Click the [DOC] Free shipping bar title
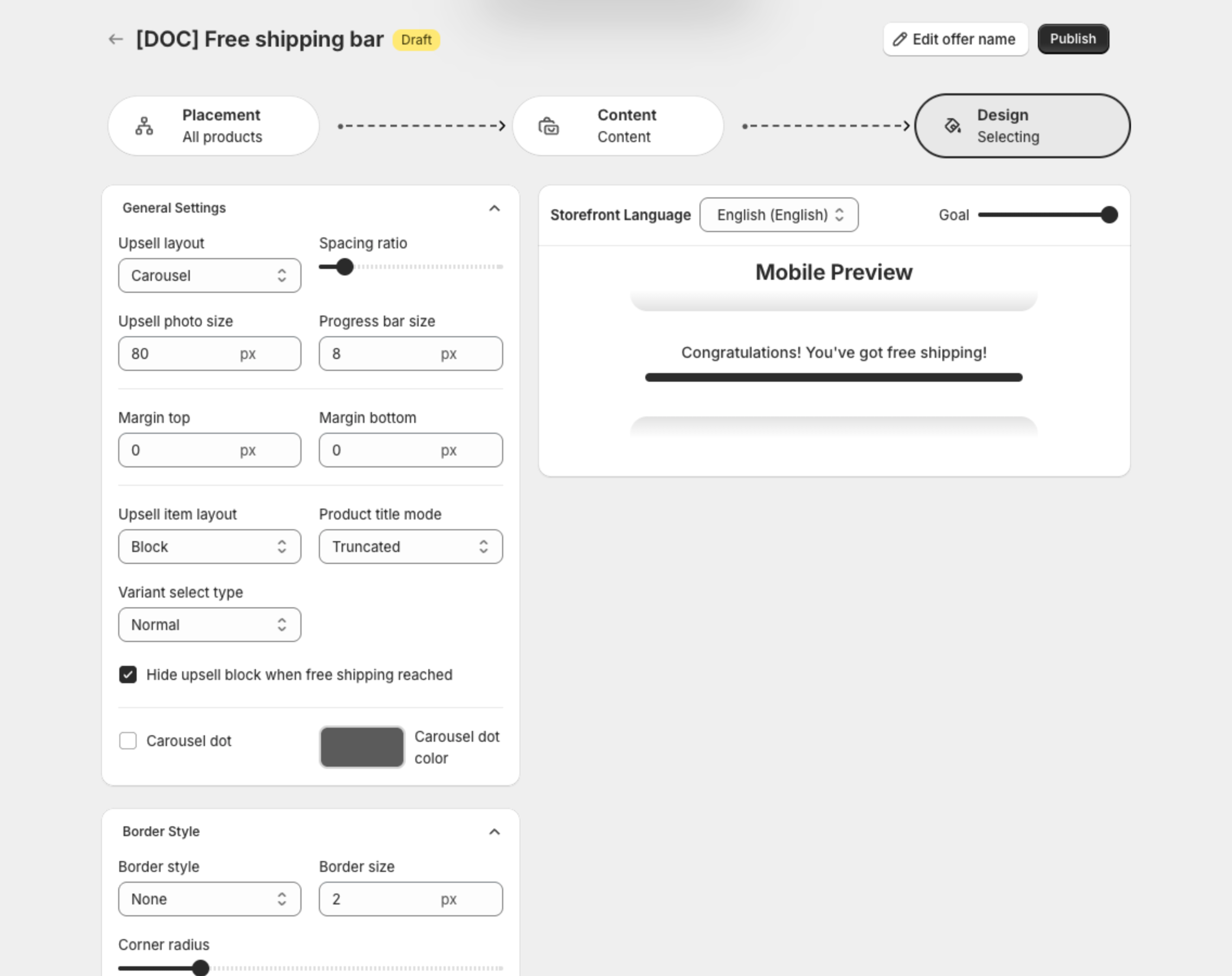 (x=260, y=40)
